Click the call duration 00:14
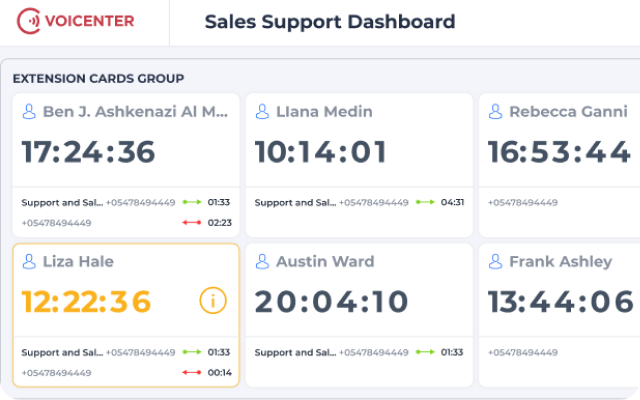Viewport: 640px width, 400px height. tap(220, 372)
